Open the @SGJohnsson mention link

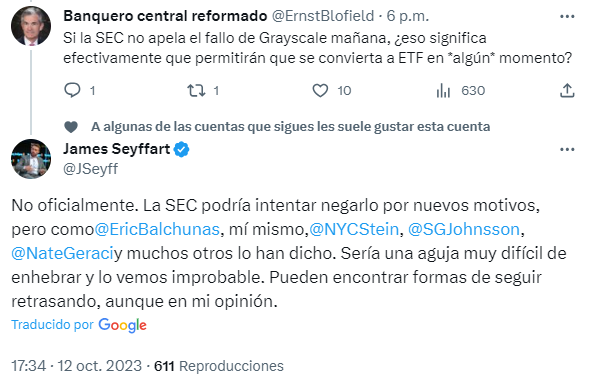[x=464, y=229]
